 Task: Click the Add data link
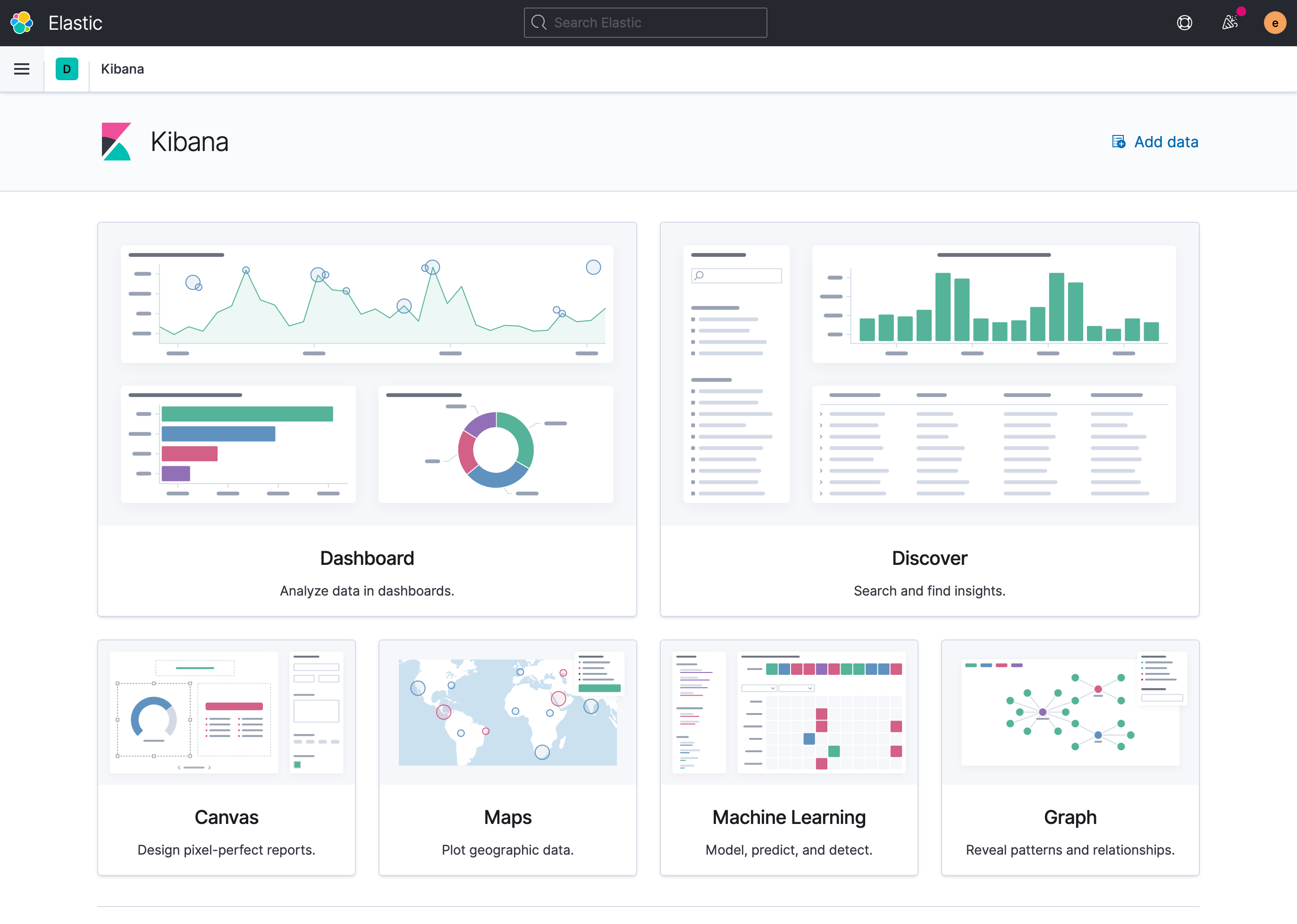[x=1165, y=142]
